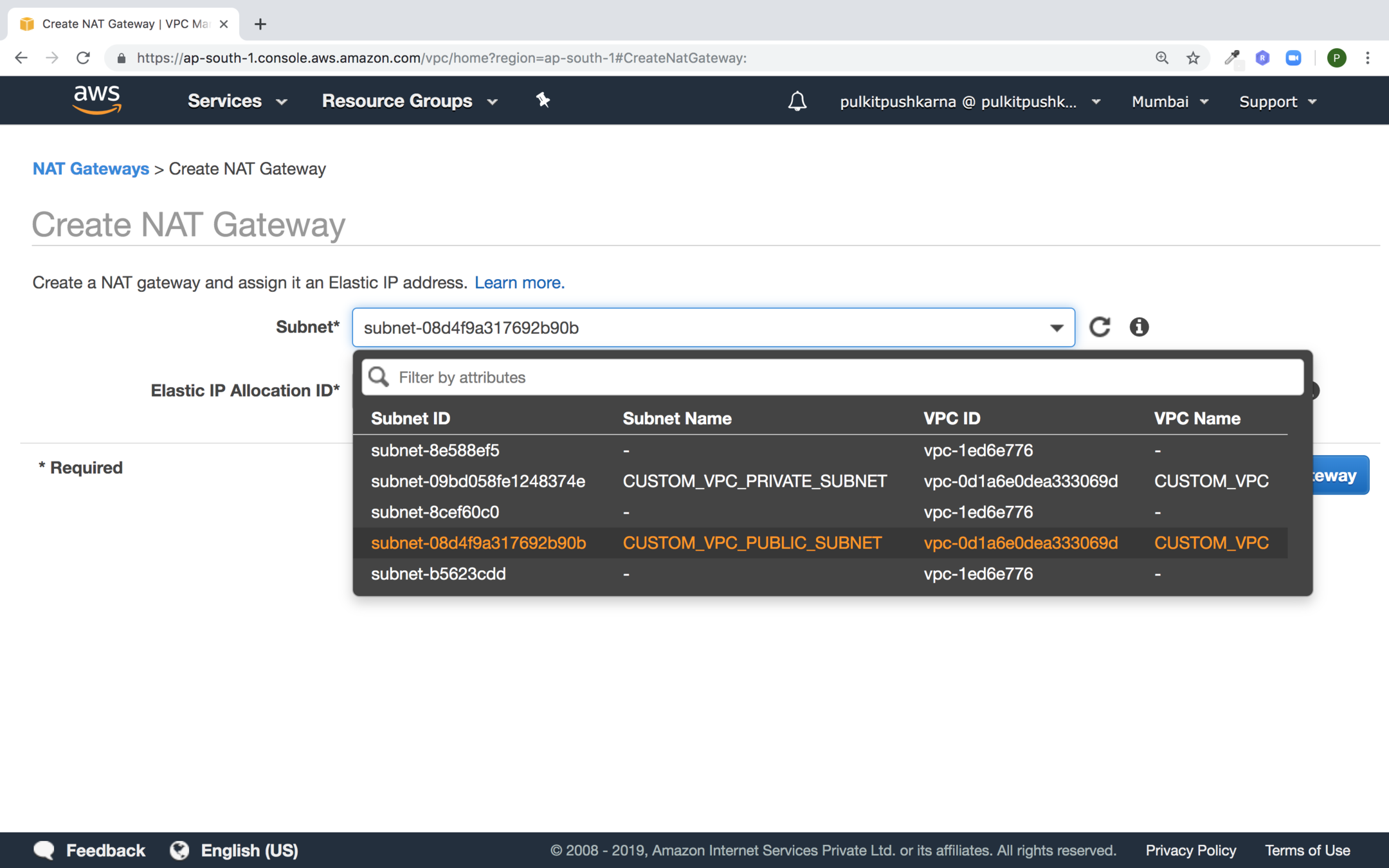Screen dimensions: 1389x868
Task: Click the Filter by attributes field
Action: pos(832,377)
